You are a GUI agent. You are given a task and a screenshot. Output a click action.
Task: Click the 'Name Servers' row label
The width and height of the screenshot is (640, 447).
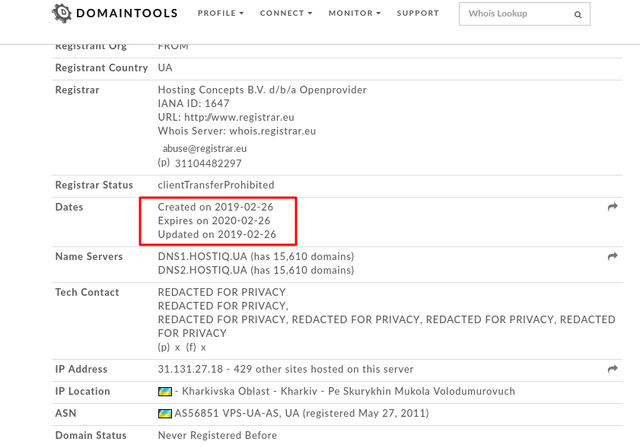tap(89, 256)
